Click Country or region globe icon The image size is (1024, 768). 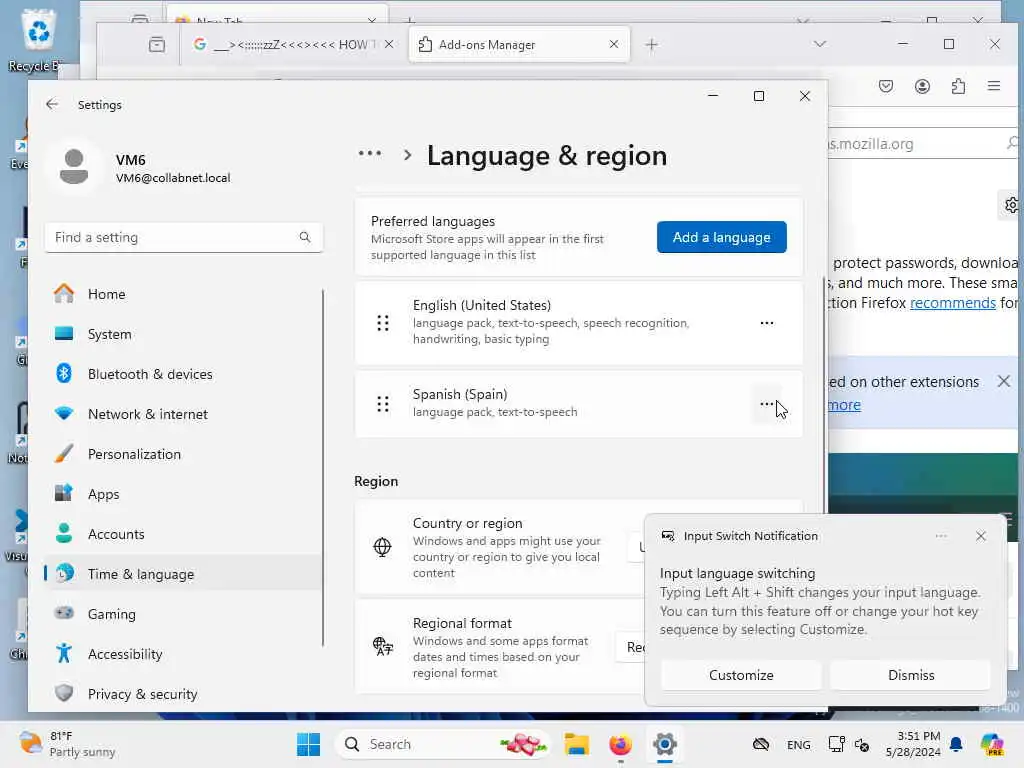coord(382,547)
